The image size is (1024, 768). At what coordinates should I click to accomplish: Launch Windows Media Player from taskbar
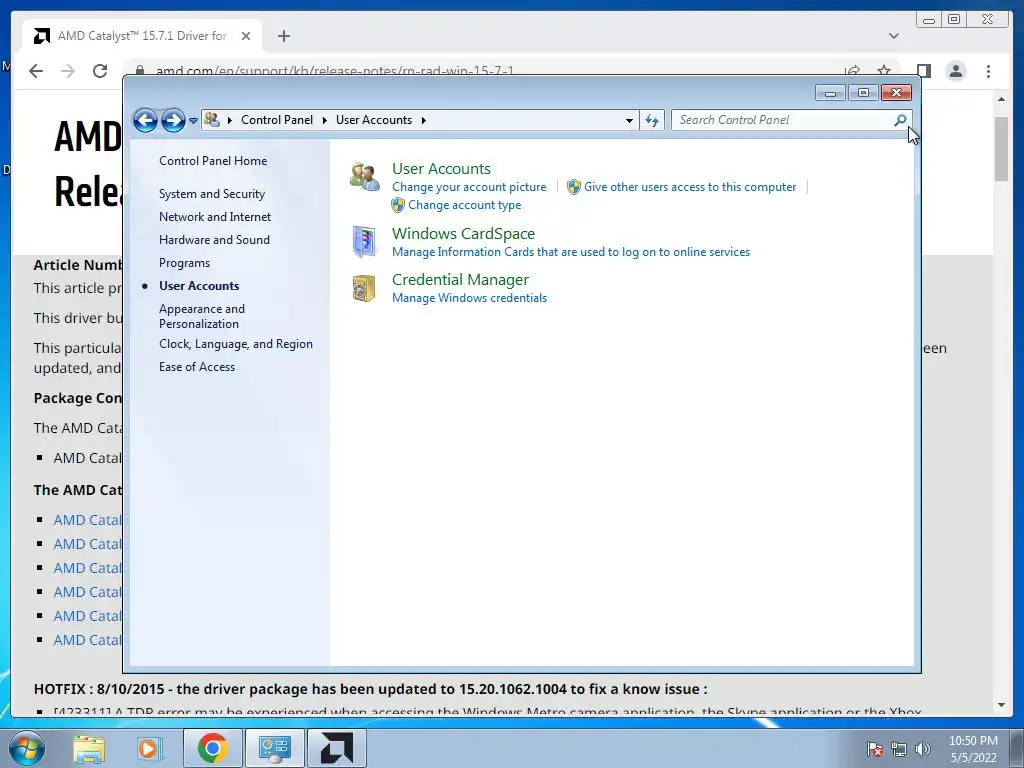tap(149, 748)
